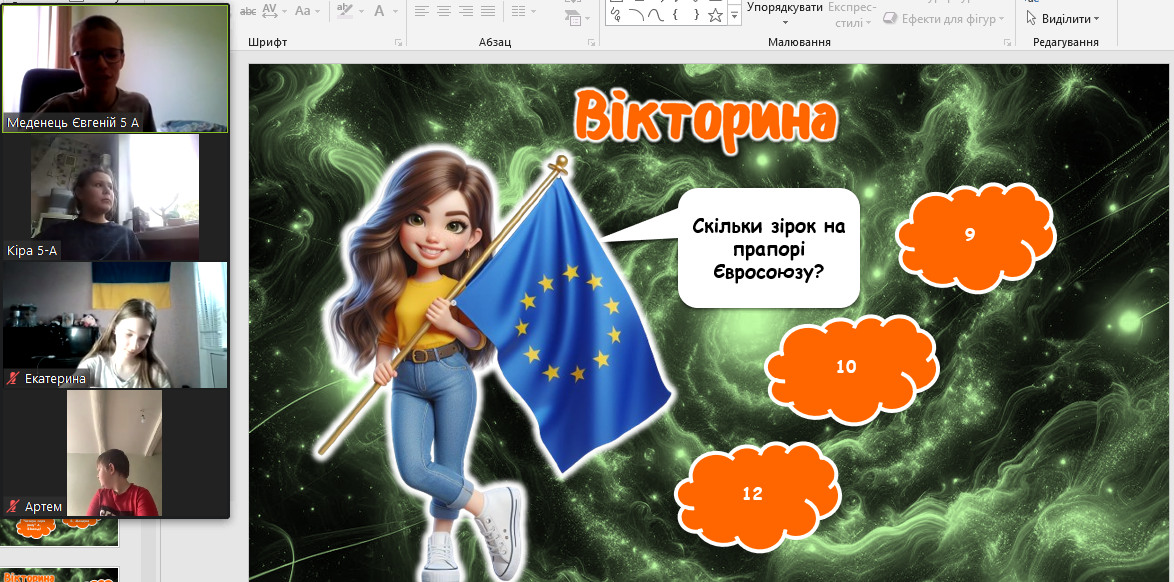Expand the shapes gallery More button
The image size is (1174, 582).
[734, 14]
